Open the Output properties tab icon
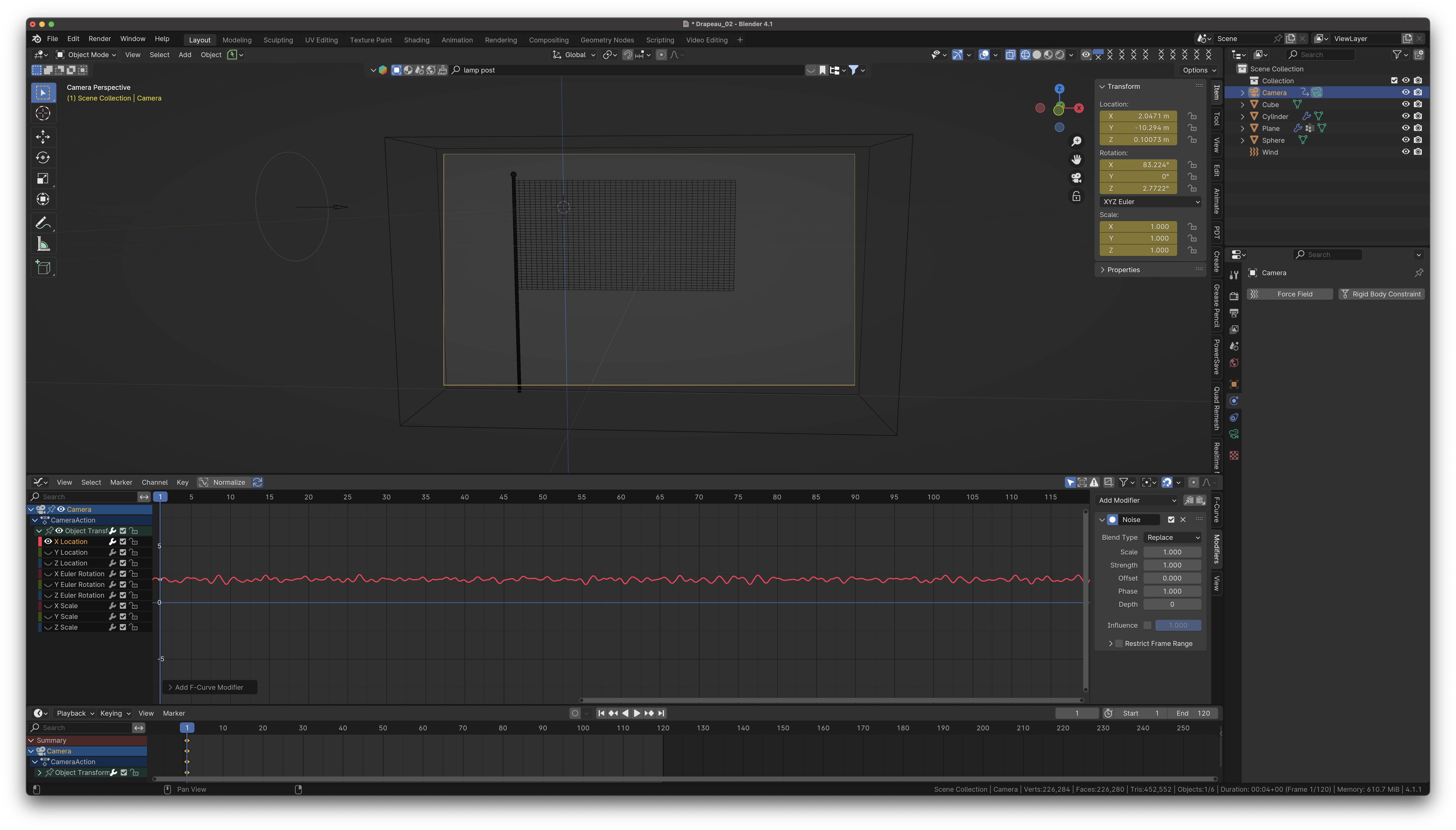 [x=1234, y=313]
